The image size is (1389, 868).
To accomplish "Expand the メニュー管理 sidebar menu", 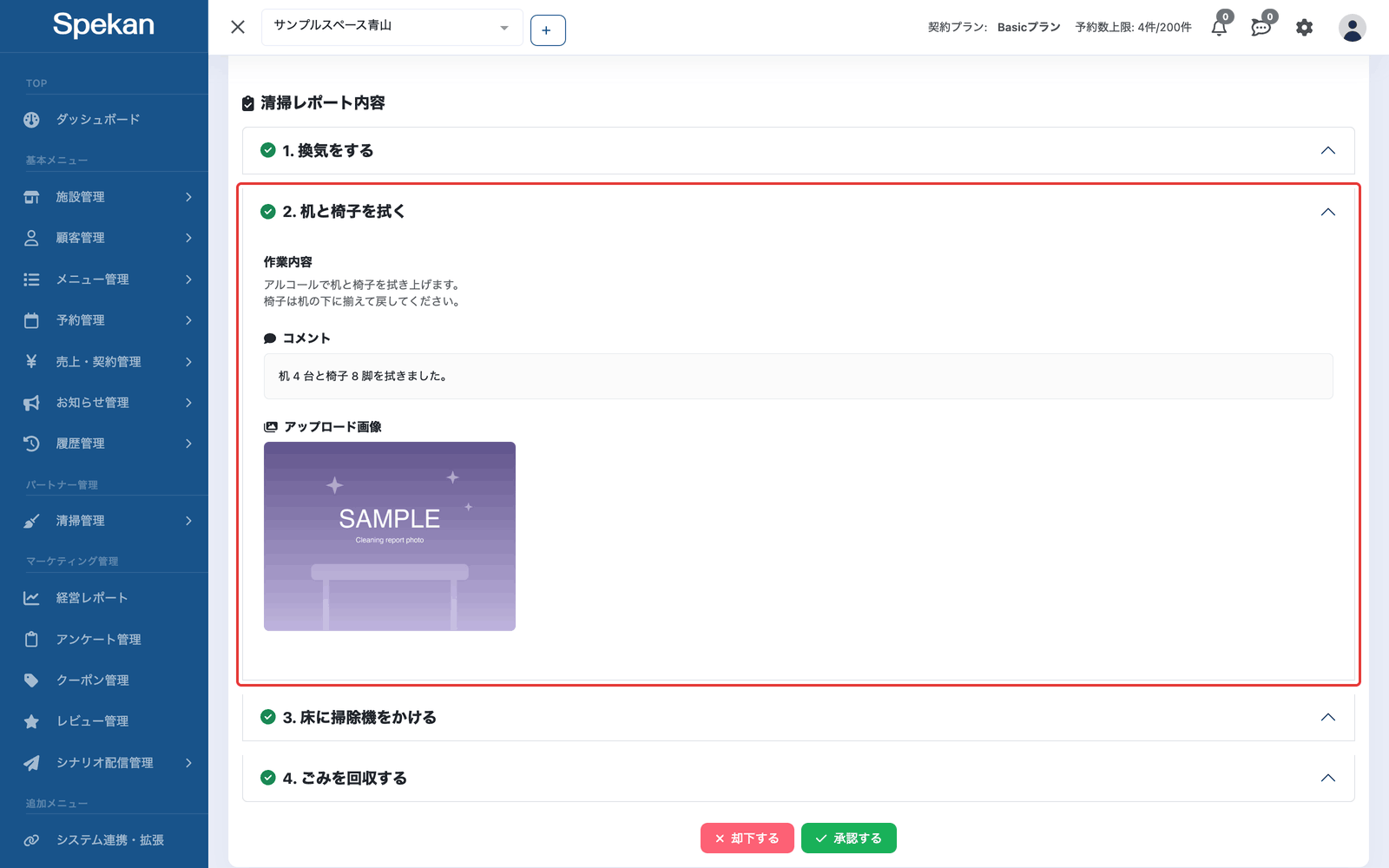I will (104, 279).
